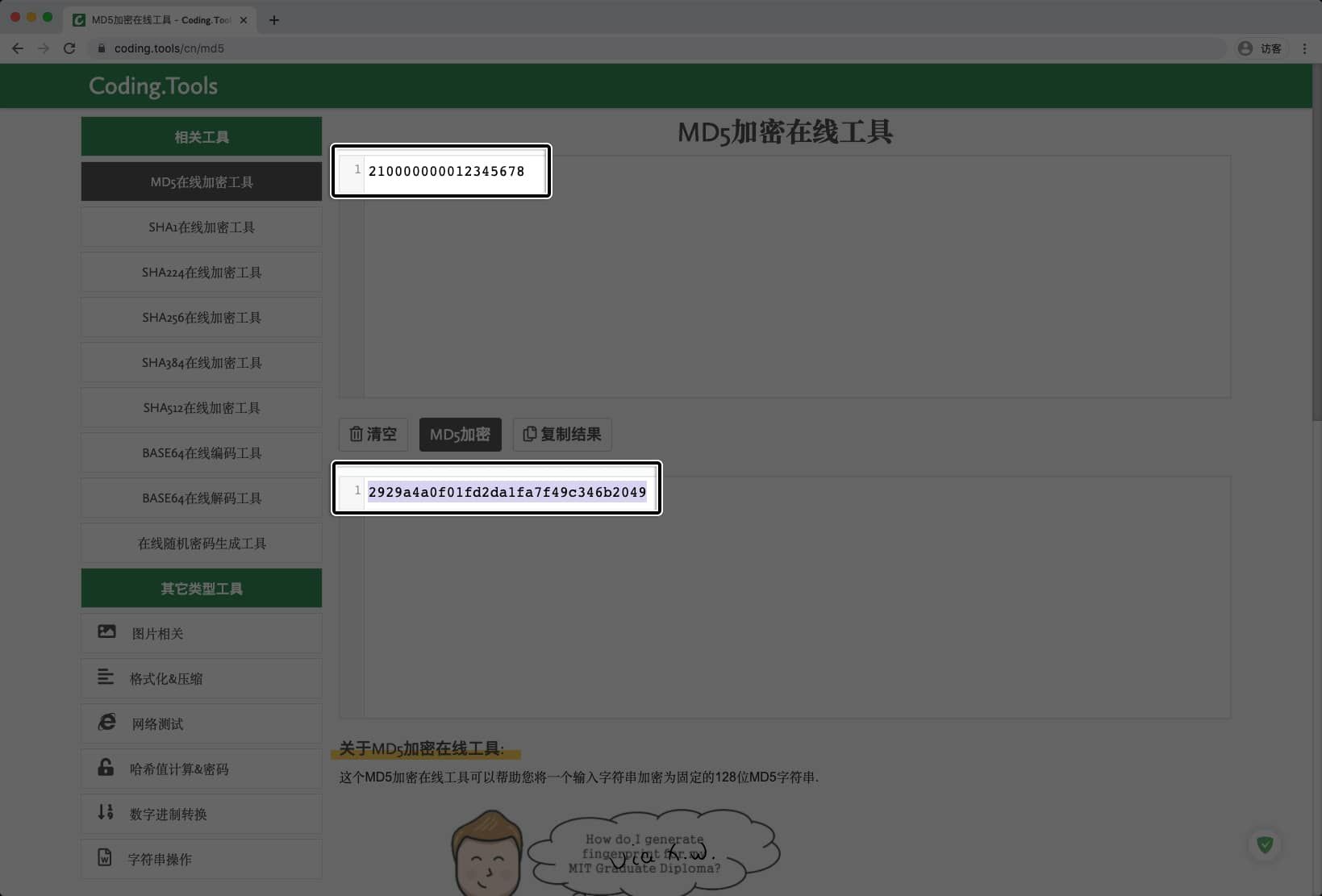Image resolution: width=1322 pixels, height=896 pixels.
Task: Open 图片相关 image tools via its picture icon
Action: point(106,631)
